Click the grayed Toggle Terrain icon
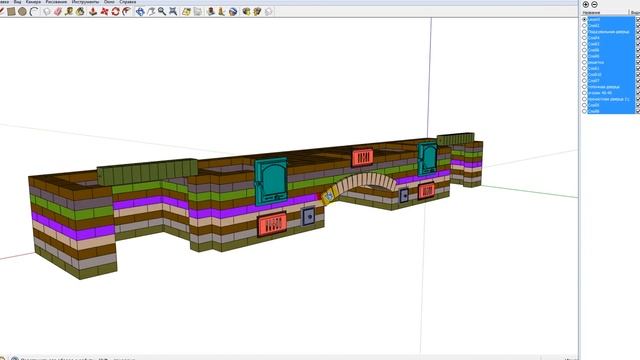Viewport: 640px width, 360px height. [x=198, y=11]
